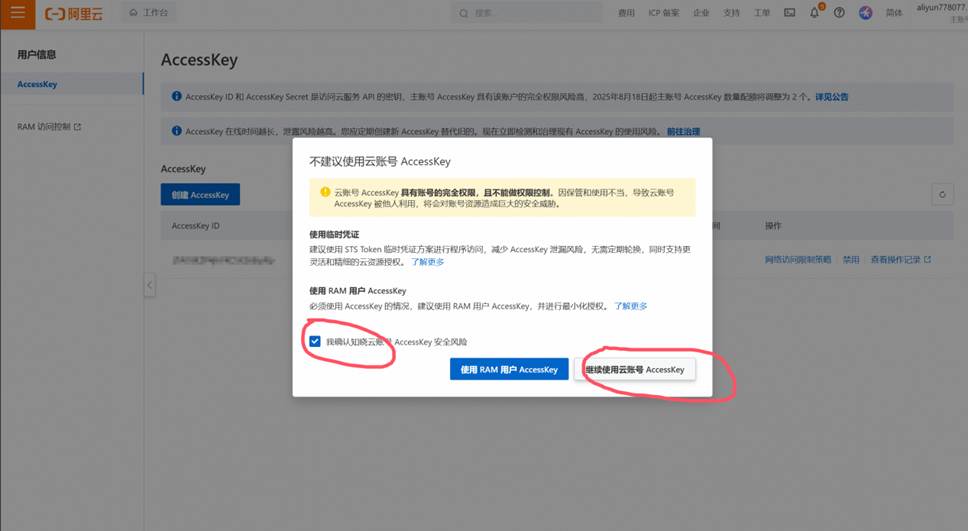
Task: Select AccessKey in the left sidebar
Action: 38,84
